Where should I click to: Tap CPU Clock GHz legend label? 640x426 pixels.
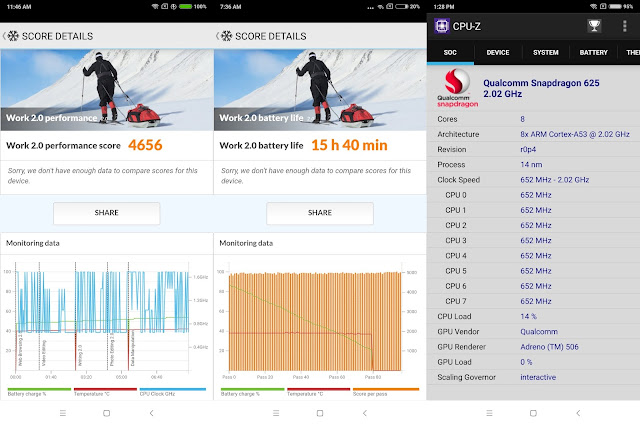tap(158, 393)
